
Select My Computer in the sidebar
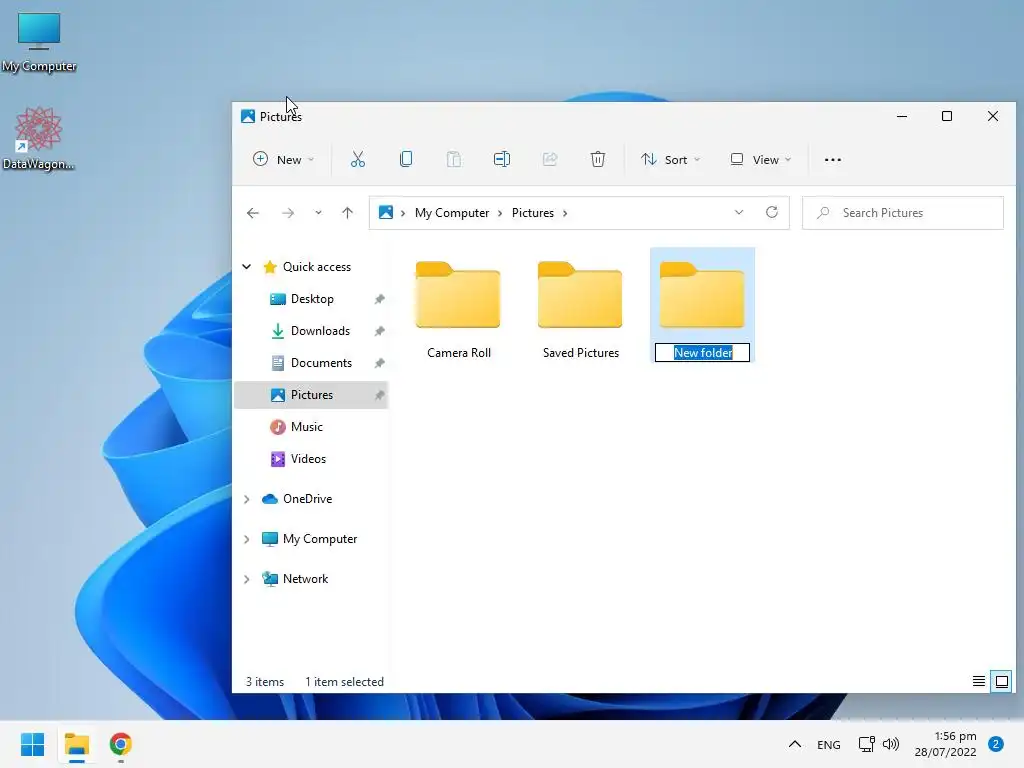tap(319, 539)
